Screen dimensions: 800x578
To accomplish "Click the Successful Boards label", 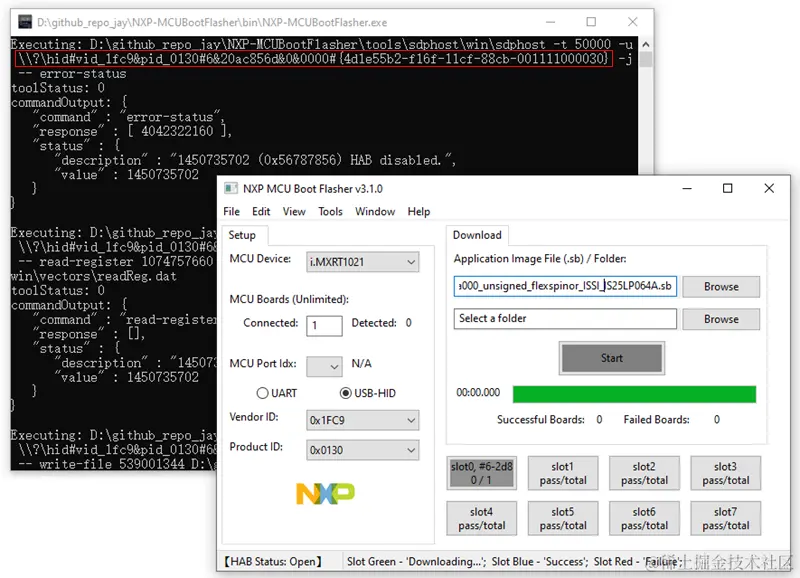I will pos(541,419).
